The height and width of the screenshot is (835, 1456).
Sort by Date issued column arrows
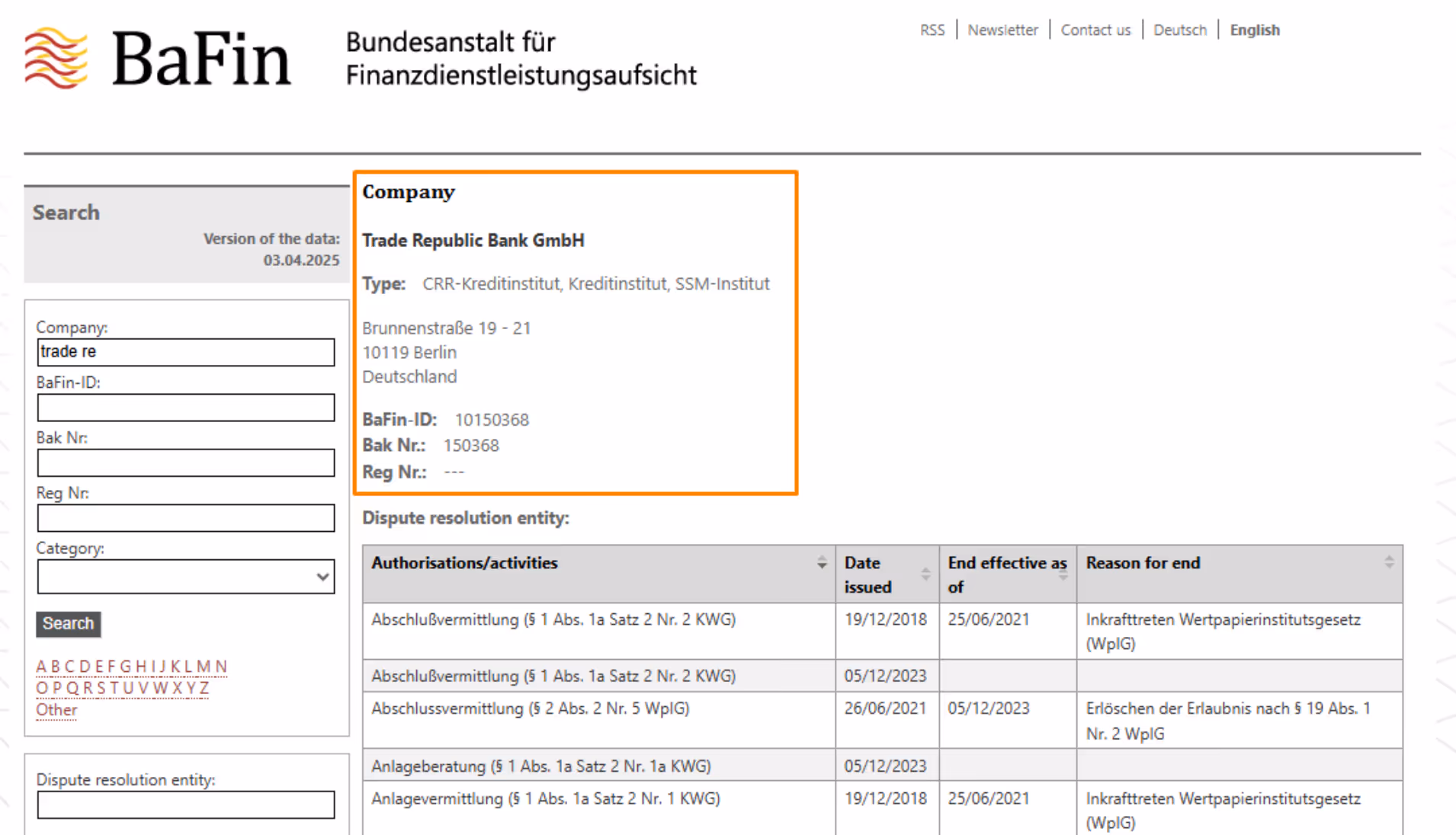pyautogui.click(x=925, y=574)
